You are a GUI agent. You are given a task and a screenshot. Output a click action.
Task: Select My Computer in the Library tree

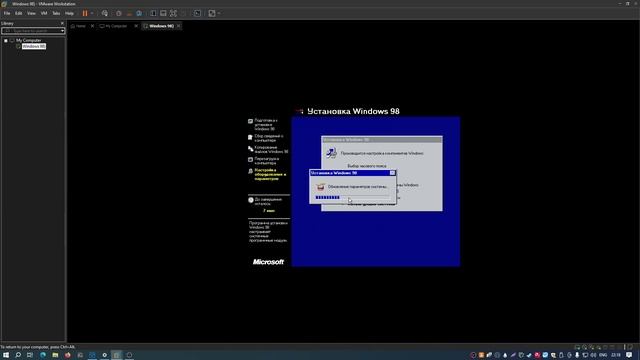pos(29,40)
